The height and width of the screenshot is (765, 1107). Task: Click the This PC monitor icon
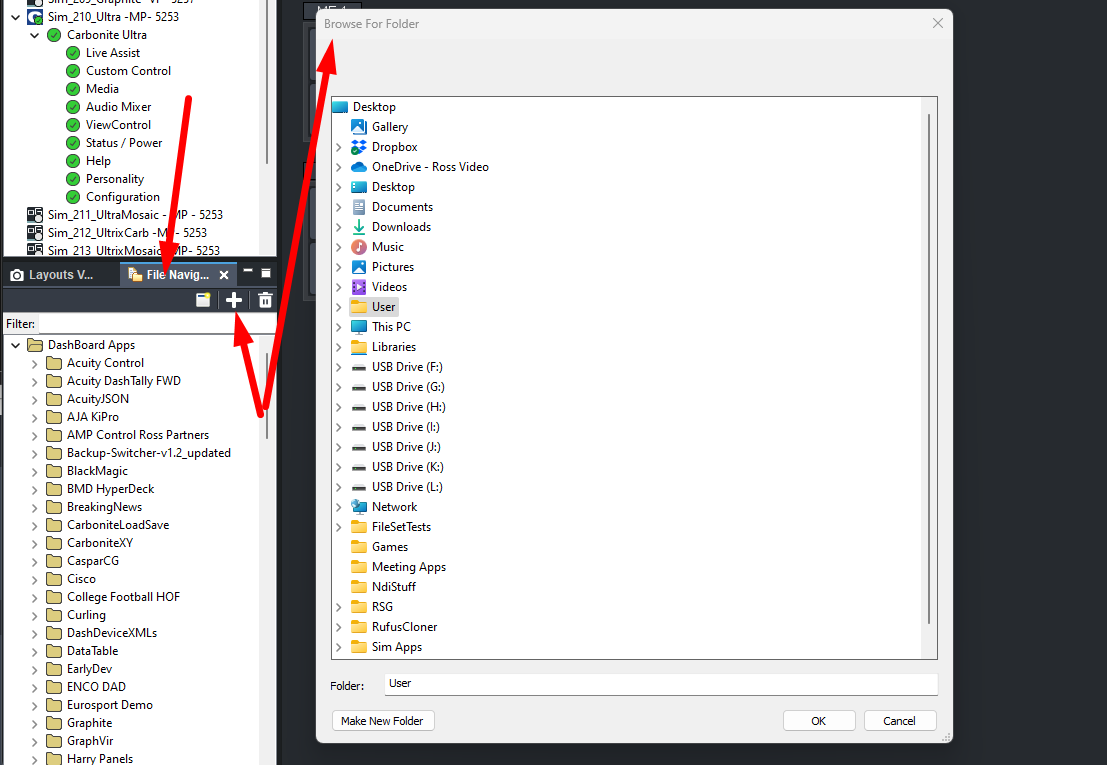click(359, 327)
